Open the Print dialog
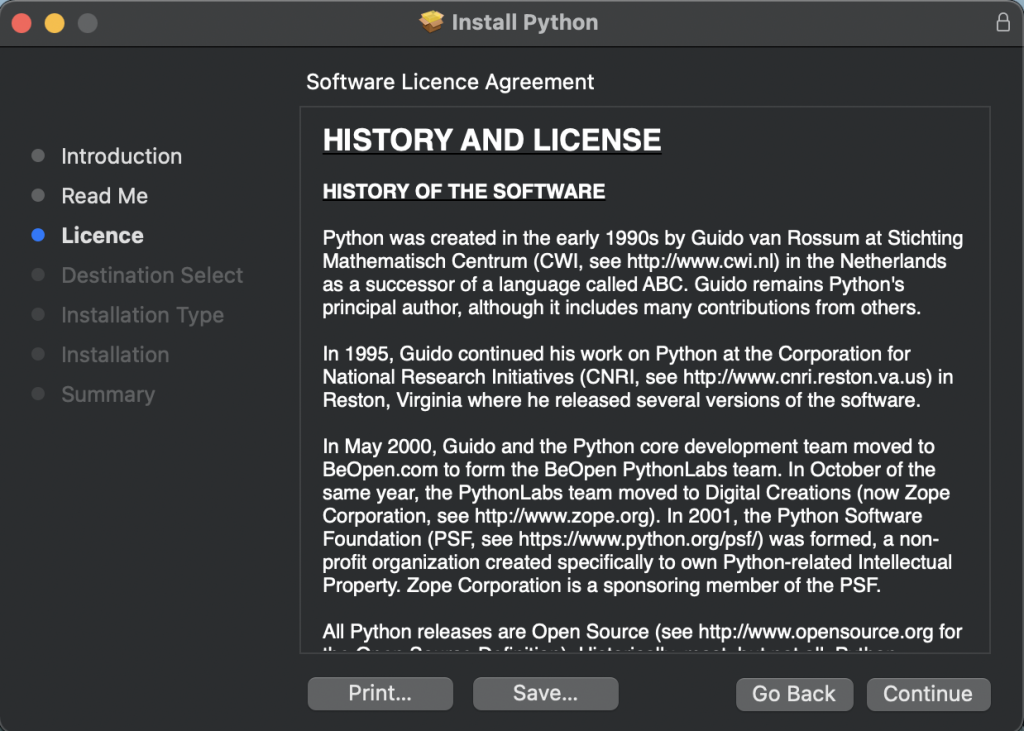This screenshot has height=731, width=1024. 380,693
